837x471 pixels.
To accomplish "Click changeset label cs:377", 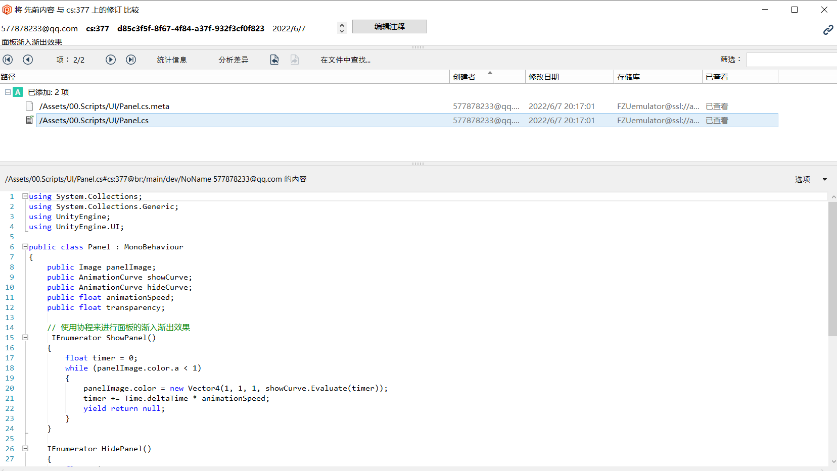I will click(97, 28).
